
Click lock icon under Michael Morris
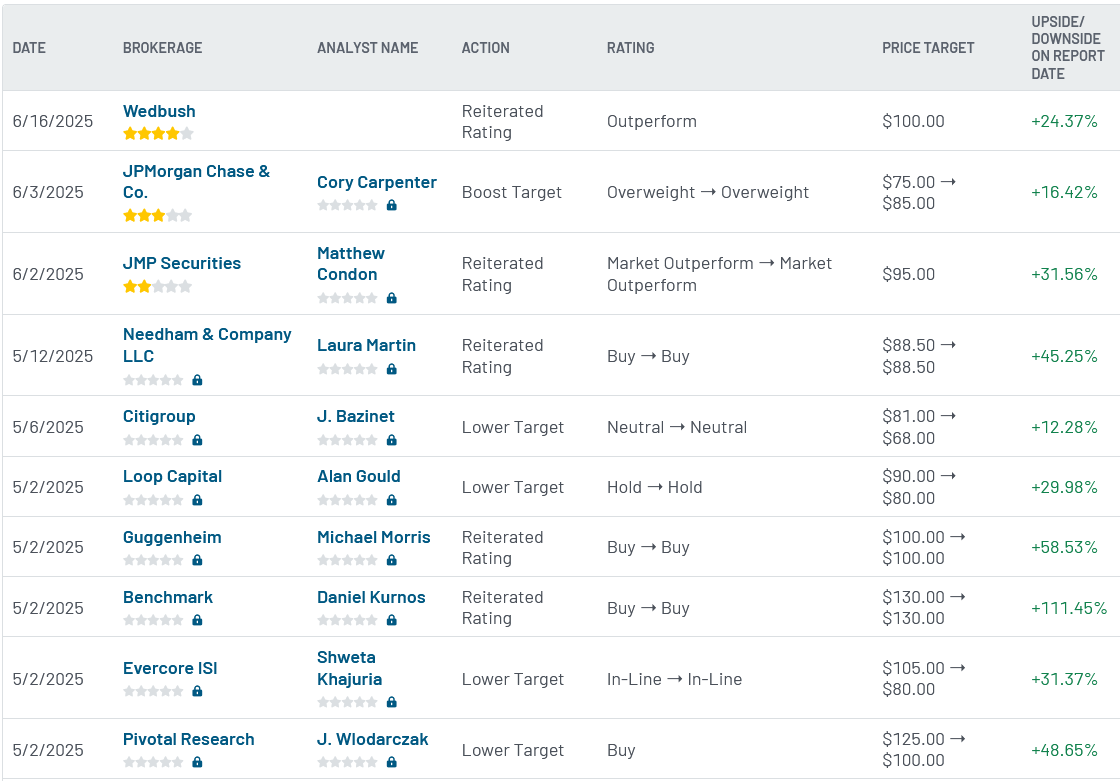[391, 560]
